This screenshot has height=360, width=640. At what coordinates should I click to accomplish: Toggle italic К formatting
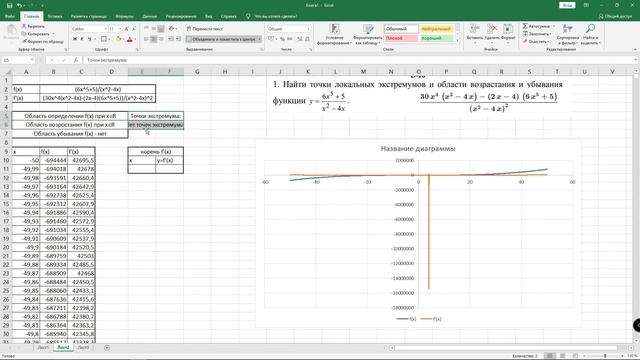[x=82, y=39]
